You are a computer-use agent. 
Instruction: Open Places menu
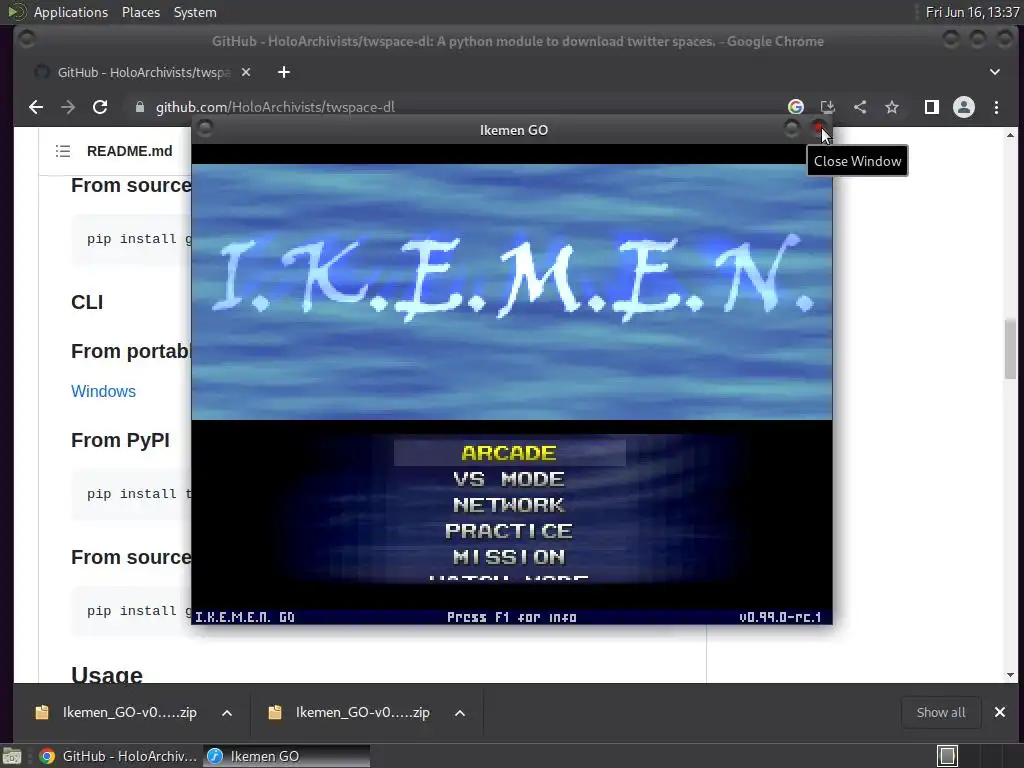(x=140, y=12)
